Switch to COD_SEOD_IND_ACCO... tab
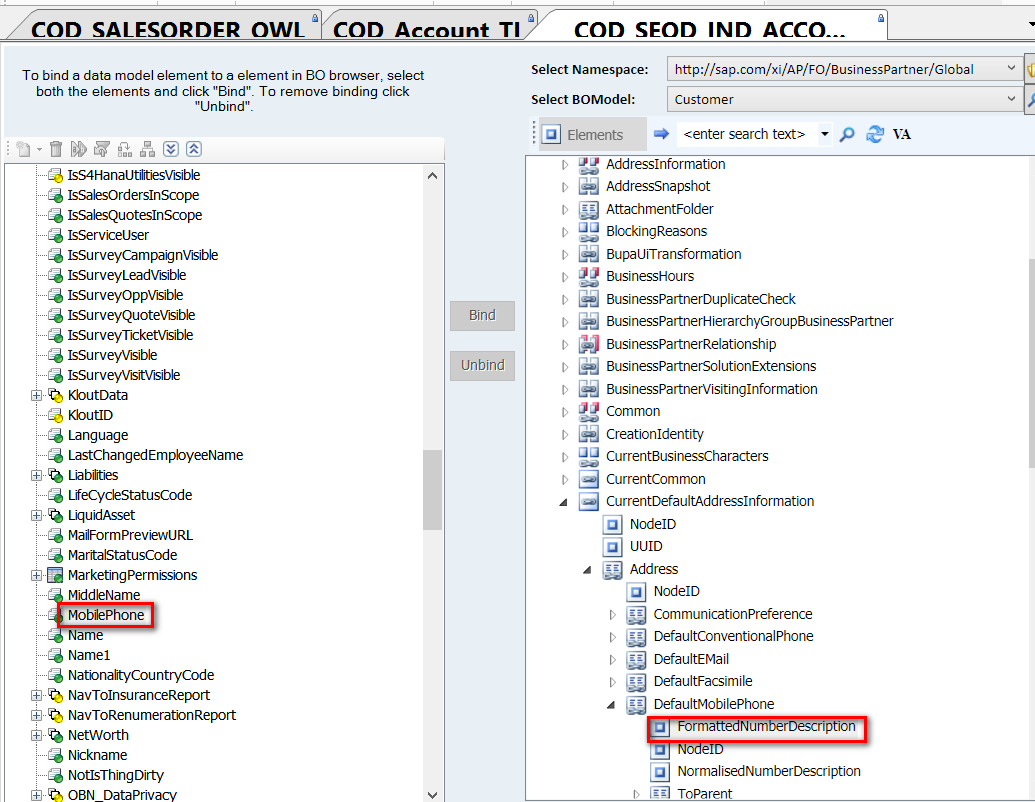This screenshot has width=1035, height=802. click(x=710, y=28)
